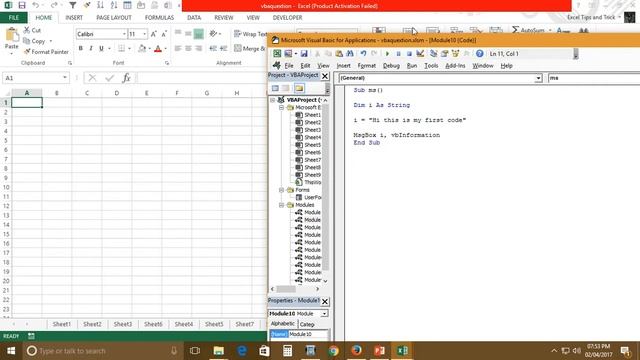
Task: Open the Module10 object dropdown in Properties panel
Action: 324,313
